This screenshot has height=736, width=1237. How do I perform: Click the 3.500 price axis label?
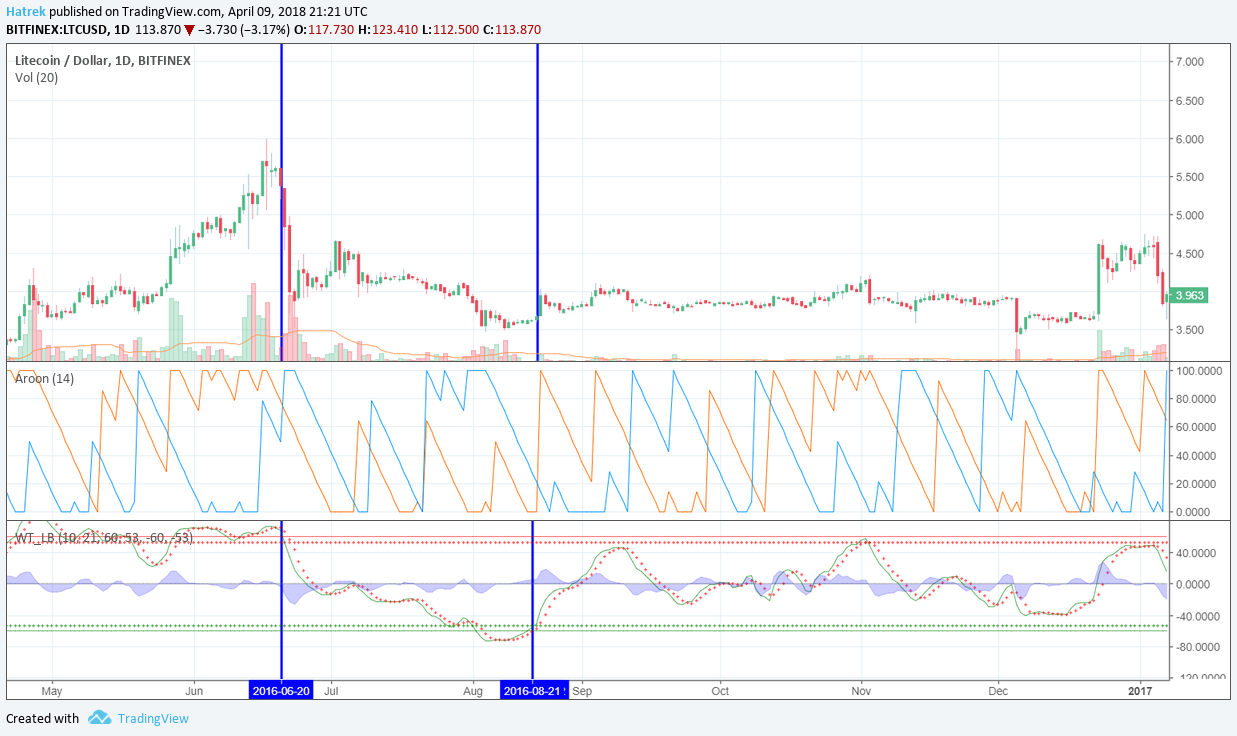[x=1189, y=330]
